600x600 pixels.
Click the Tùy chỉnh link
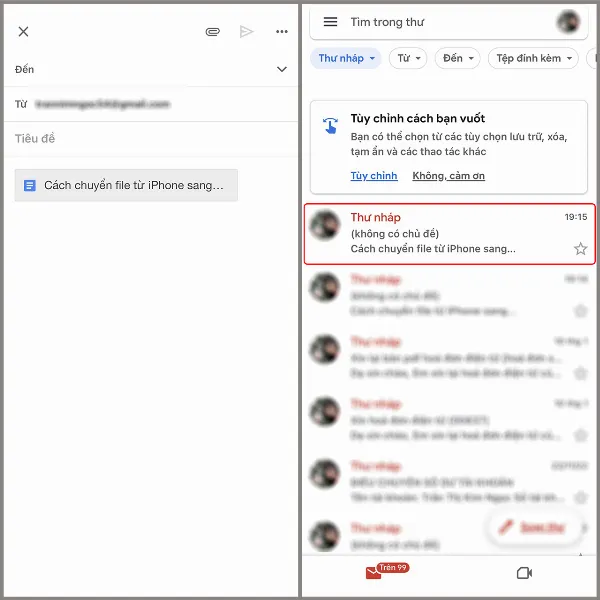click(x=374, y=176)
